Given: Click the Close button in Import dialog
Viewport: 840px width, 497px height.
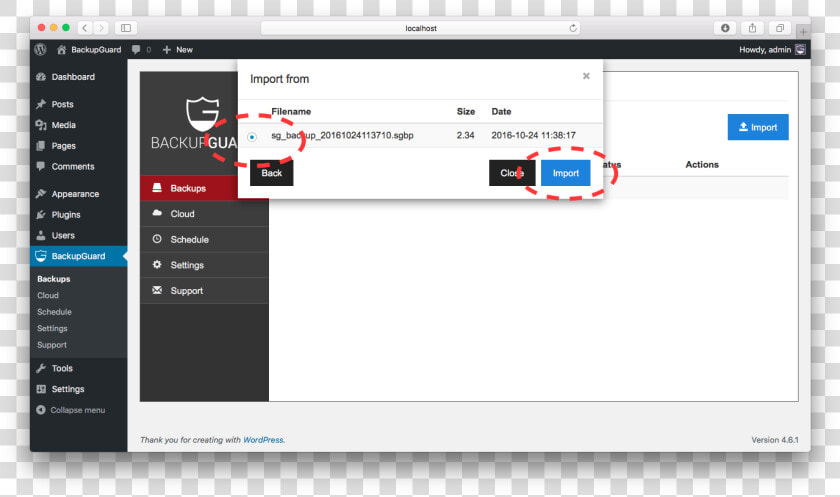Looking at the screenshot, I should (x=512, y=173).
